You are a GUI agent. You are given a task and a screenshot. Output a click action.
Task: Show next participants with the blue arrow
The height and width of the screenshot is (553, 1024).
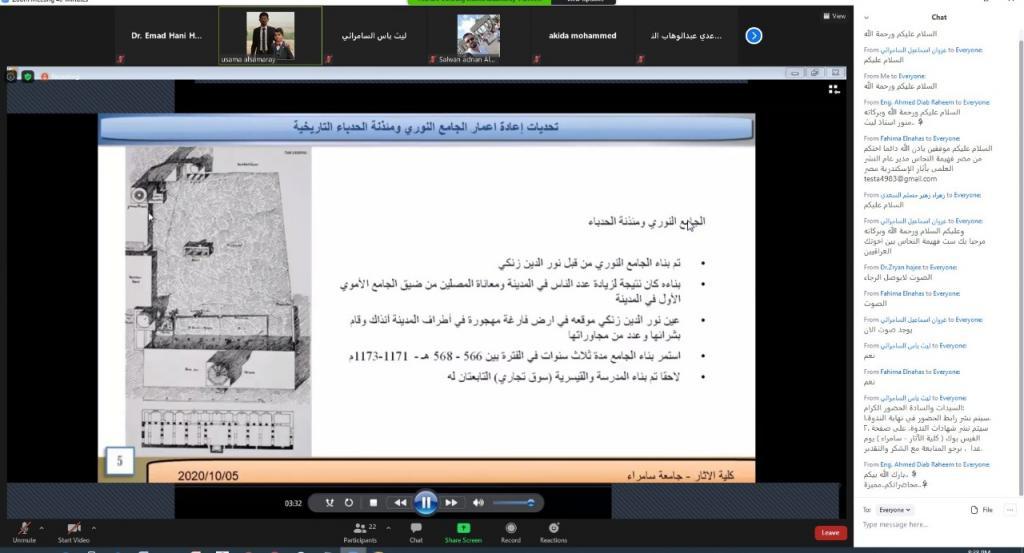755,36
